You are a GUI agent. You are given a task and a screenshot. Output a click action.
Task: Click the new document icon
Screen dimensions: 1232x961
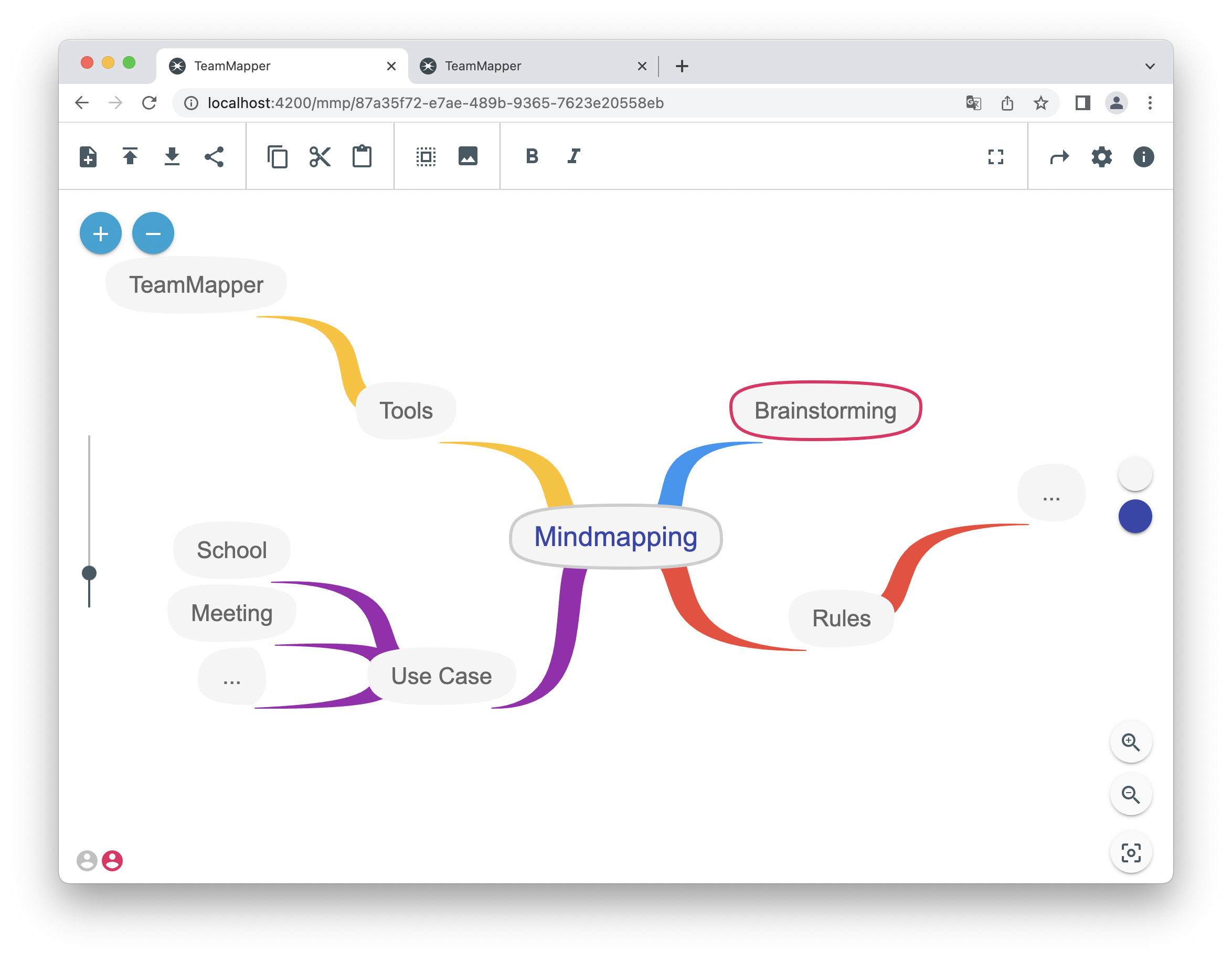(x=89, y=156)
